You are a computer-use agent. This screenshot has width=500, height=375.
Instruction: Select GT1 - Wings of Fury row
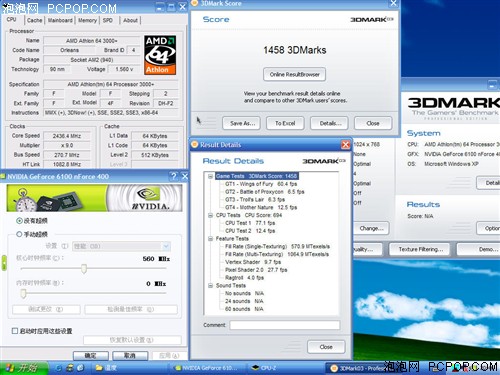click(261, 184)
